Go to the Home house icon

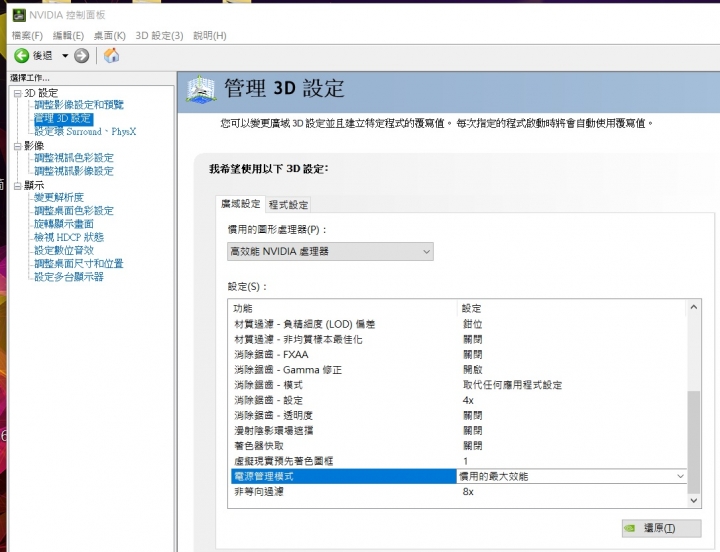[x=111, y=56]
